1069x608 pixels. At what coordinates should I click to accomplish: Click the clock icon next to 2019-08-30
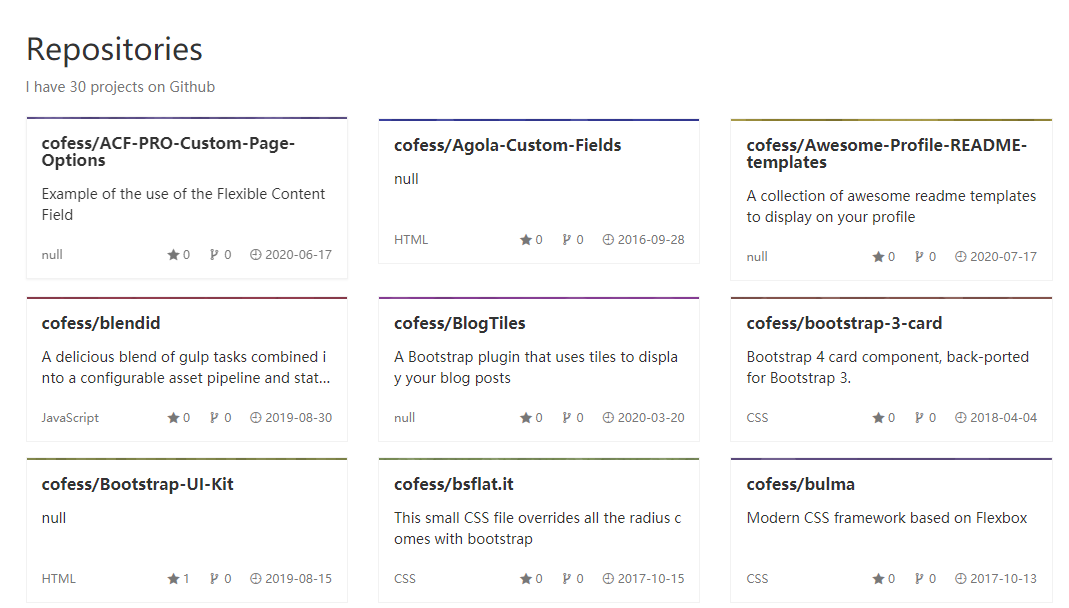(x=255, y=417)
